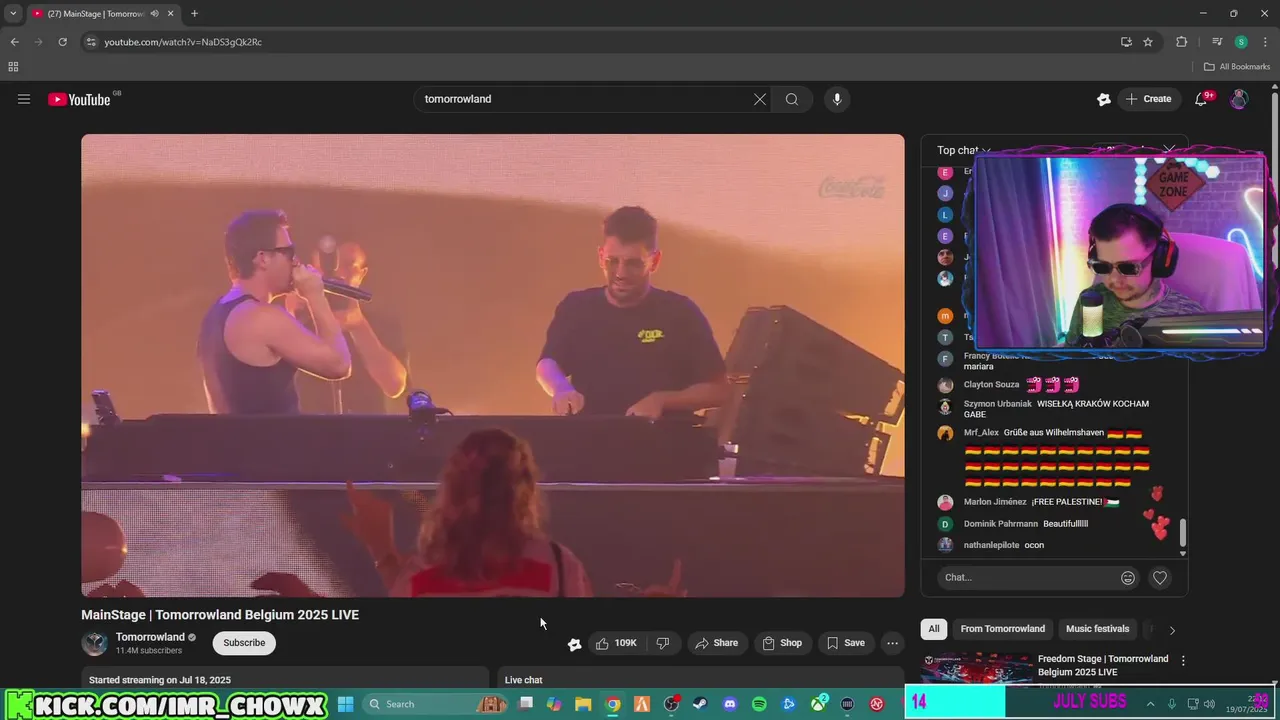This screenshot has width=1280, height=720.
Task: Click the Create button
Action: point(1148,99)
